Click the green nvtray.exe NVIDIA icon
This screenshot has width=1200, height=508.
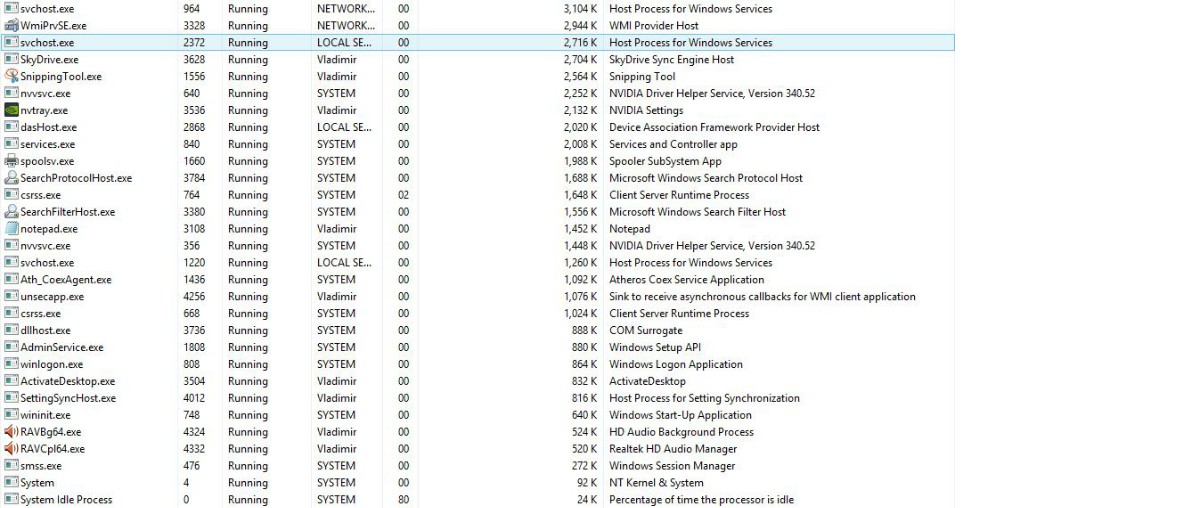[11, 110]
